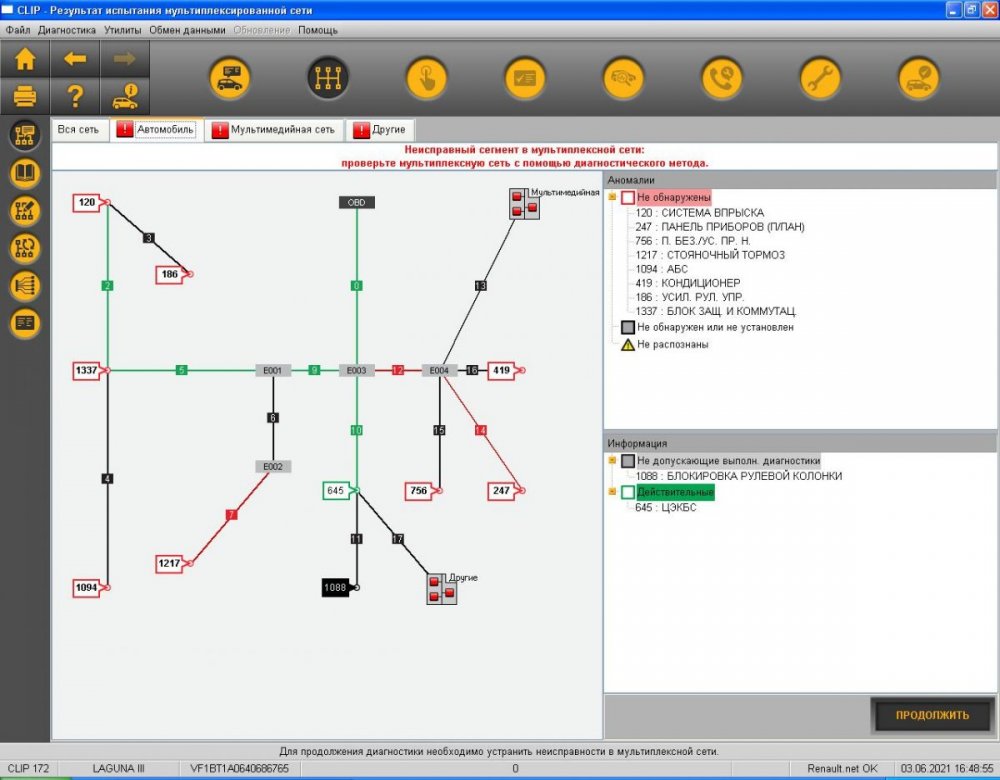The width and height of the screenshot is (1000, 780).
Task: Open the report page sidebar icon
Action: coord(25,323)
